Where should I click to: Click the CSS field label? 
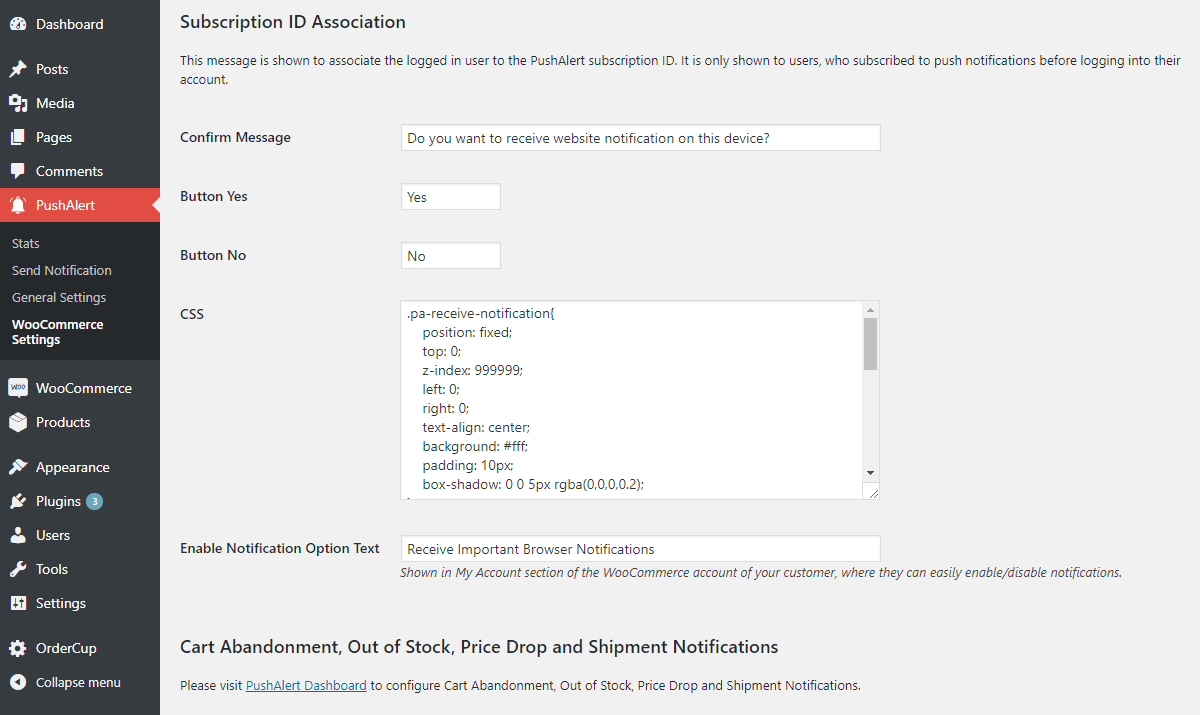click(192, 314)
